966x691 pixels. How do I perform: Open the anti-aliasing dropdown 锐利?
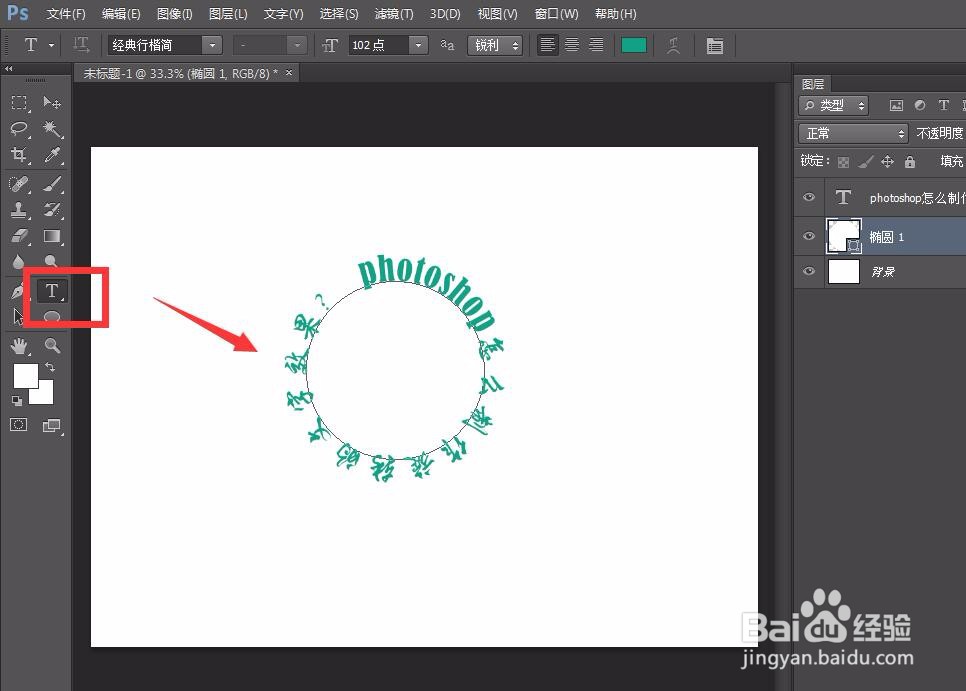pyautogui.click(x=495, y=45)
